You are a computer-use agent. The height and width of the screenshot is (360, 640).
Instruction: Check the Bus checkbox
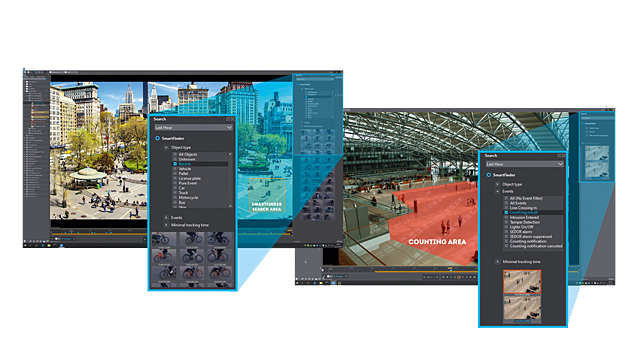pos(175,202)
